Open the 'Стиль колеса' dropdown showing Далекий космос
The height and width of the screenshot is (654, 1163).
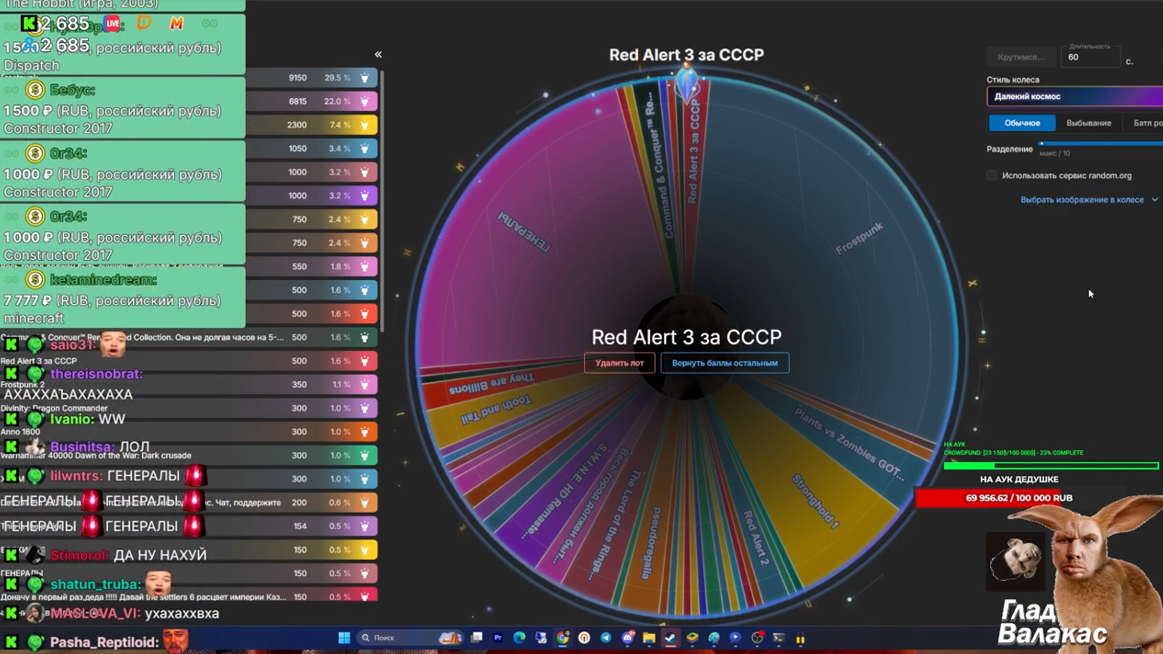(1075, 96)
